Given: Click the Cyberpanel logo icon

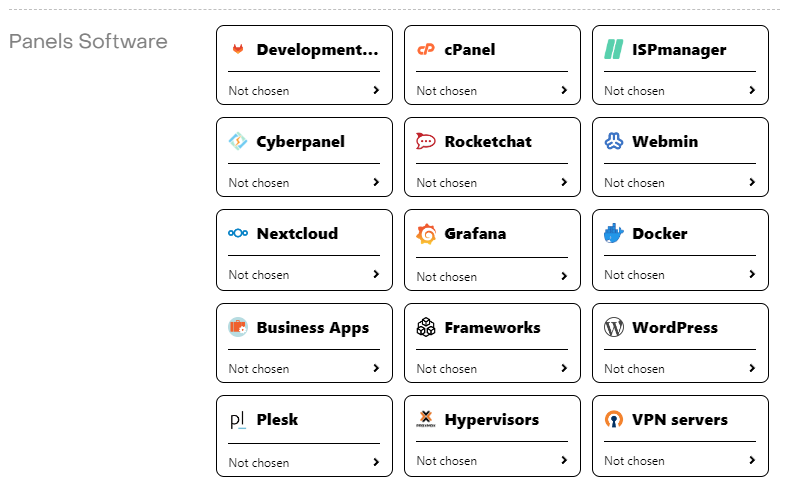Looking at the screenshot, I should 238,142.
